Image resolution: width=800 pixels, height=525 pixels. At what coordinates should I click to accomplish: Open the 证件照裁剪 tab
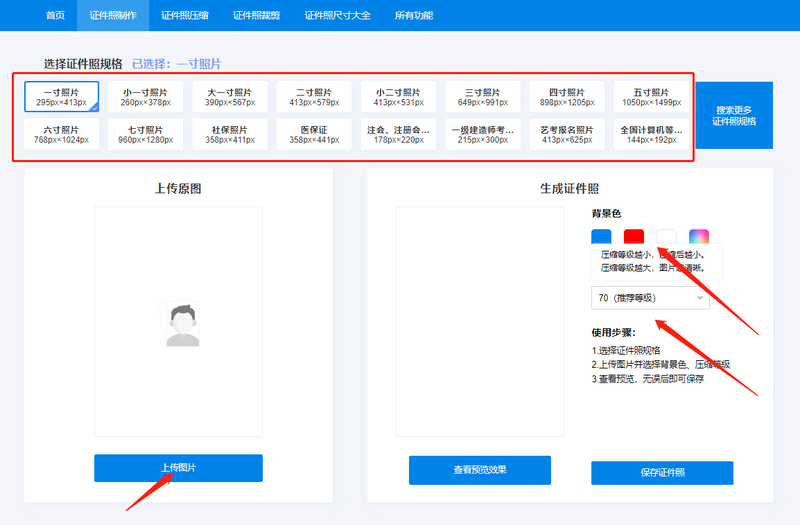tap(257, 15)
